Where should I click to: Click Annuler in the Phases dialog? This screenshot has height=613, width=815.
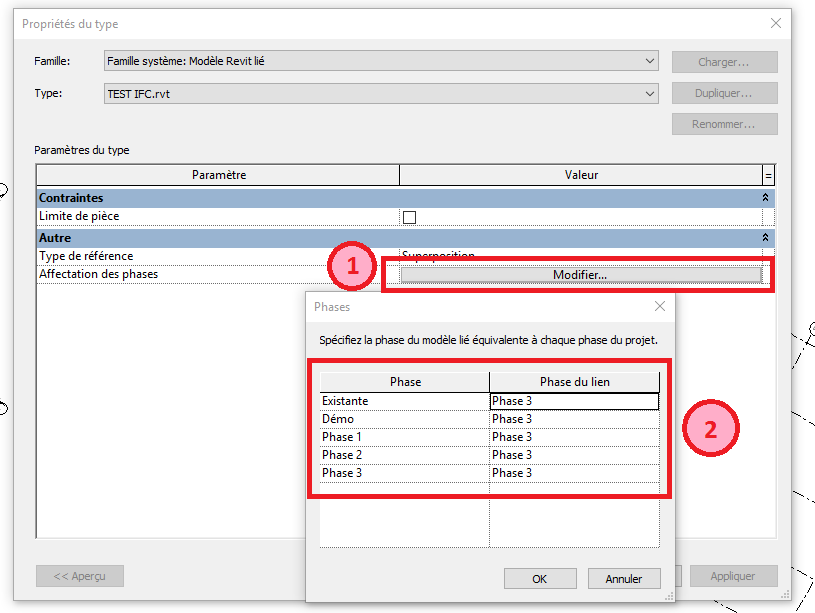tap(623, 579)
